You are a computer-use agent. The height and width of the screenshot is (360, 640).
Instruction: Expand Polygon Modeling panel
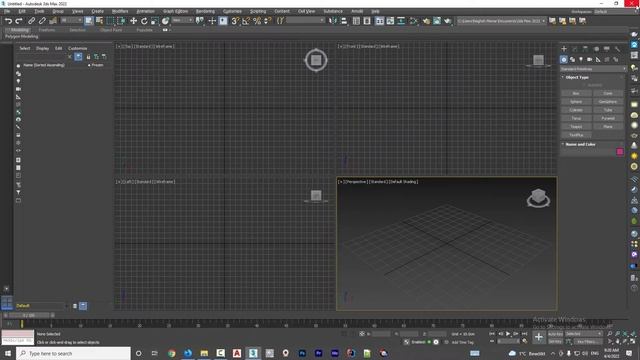[x=22, y=36]
